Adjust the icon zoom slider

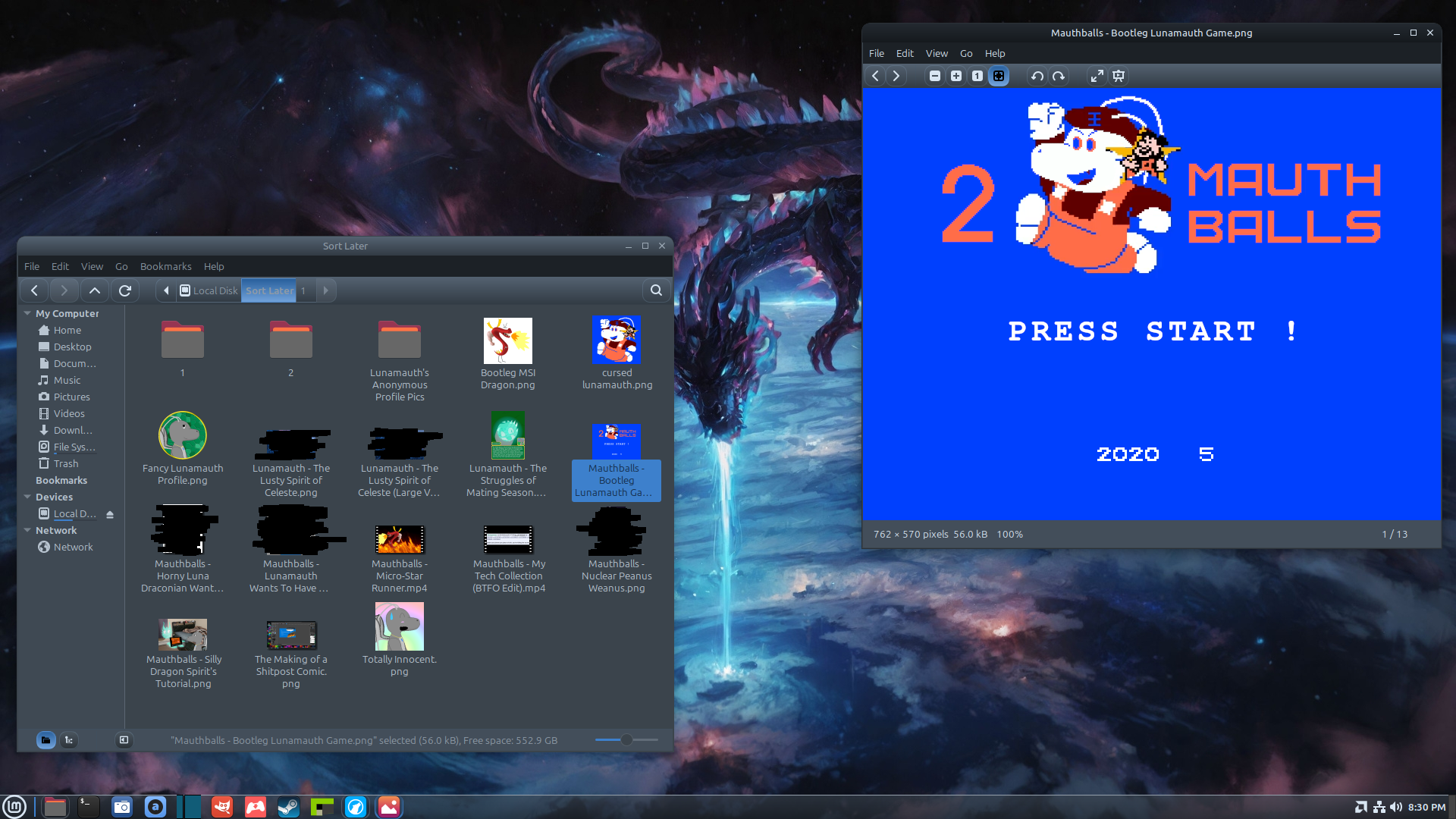click(626, 739)
